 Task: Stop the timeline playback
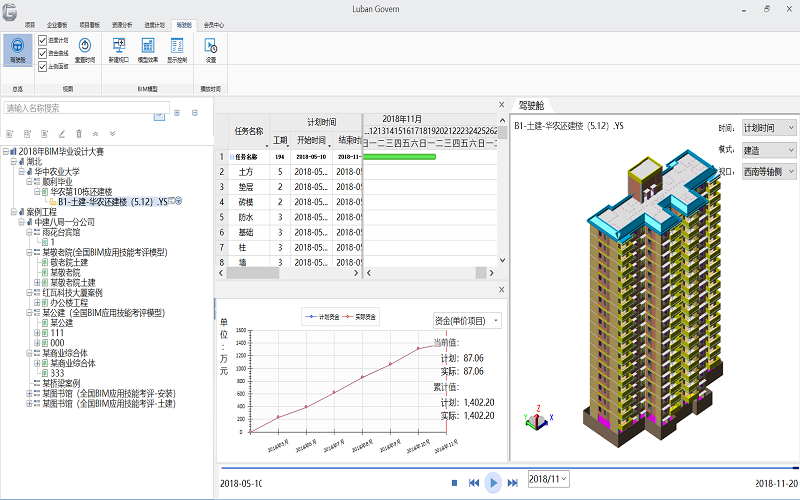point(454,483)
